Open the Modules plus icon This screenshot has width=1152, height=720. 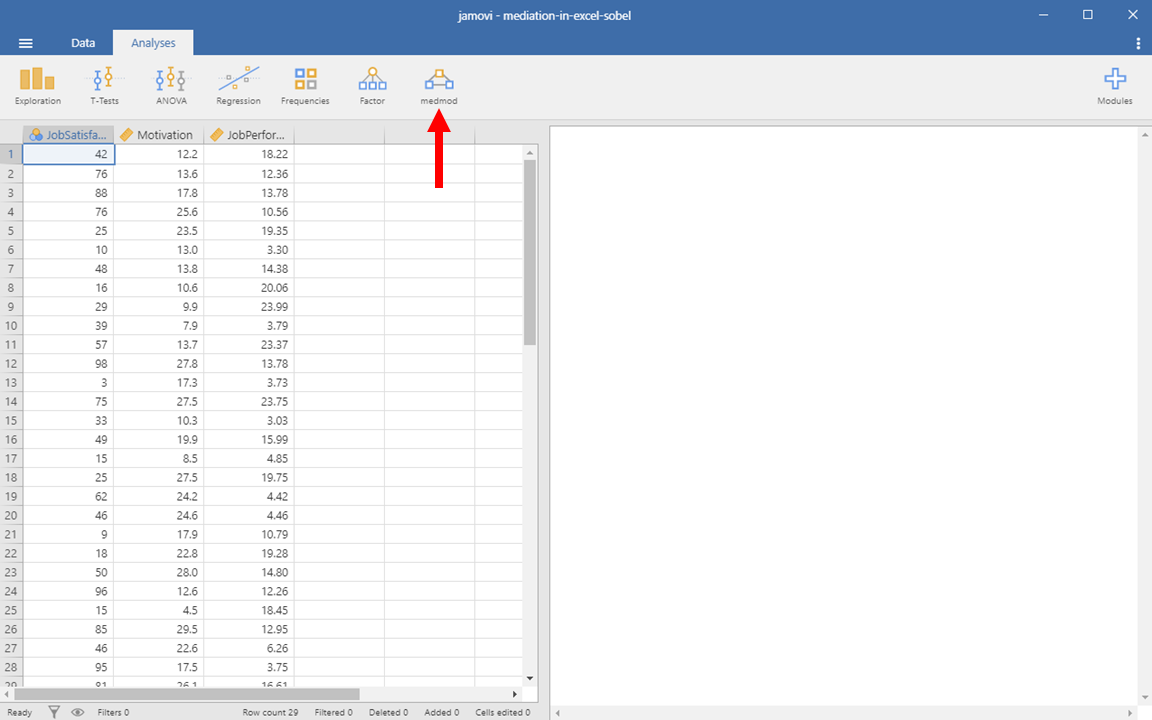tap(1114, 86)
